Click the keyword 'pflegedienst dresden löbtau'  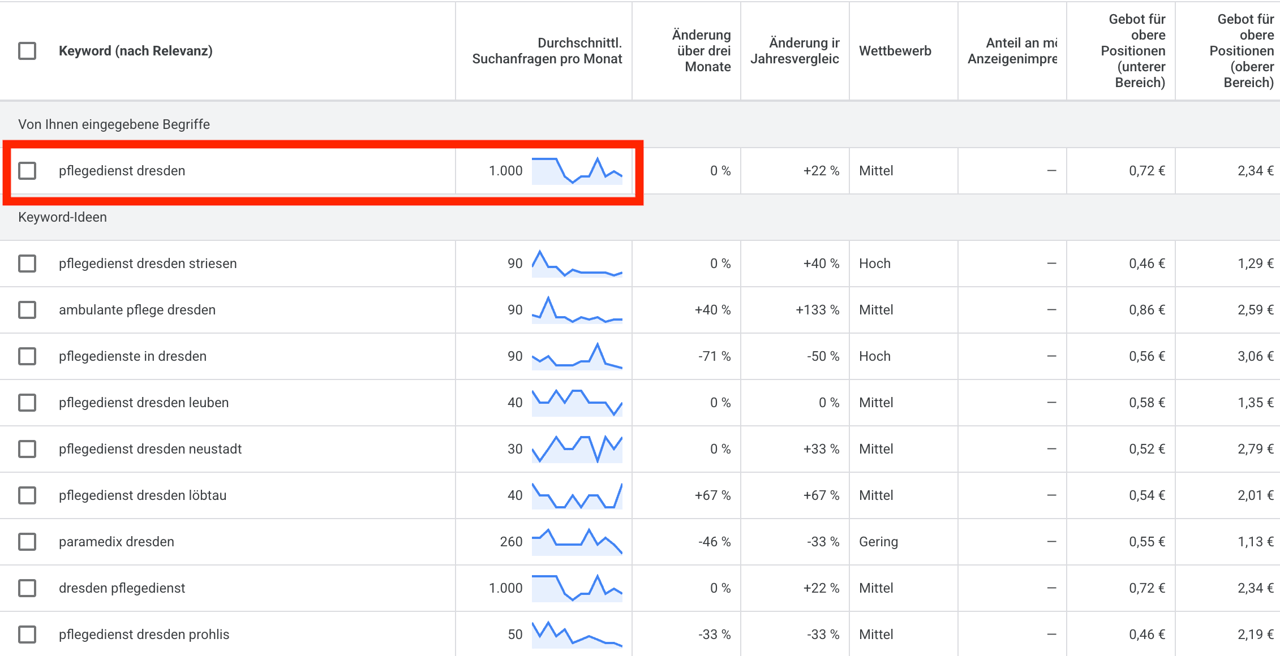click(143, 495)
